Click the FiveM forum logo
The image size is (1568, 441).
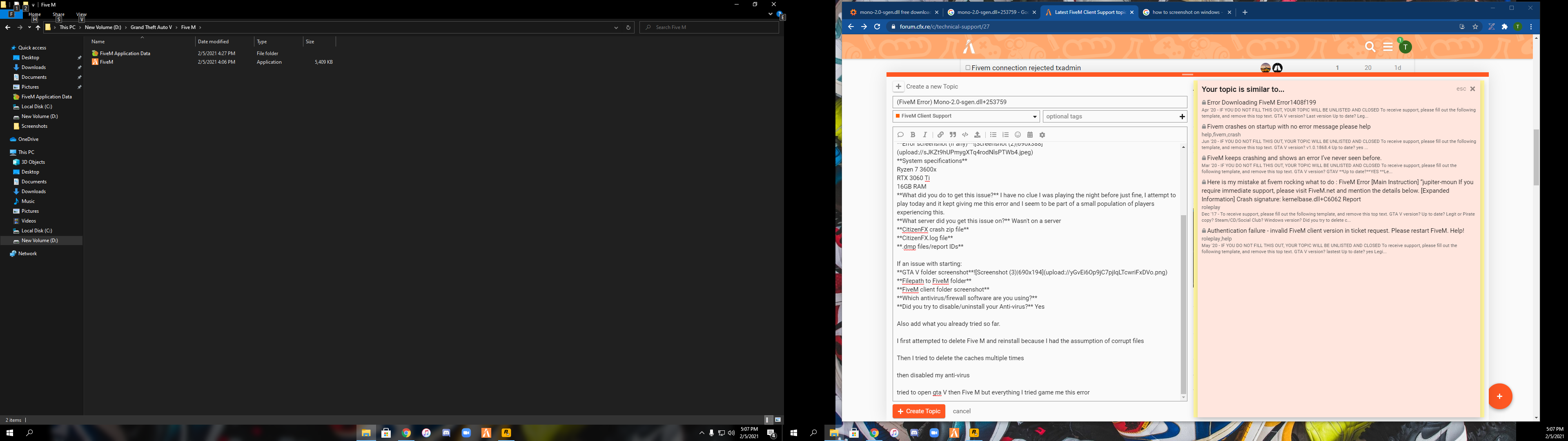(x=969, y=47)
